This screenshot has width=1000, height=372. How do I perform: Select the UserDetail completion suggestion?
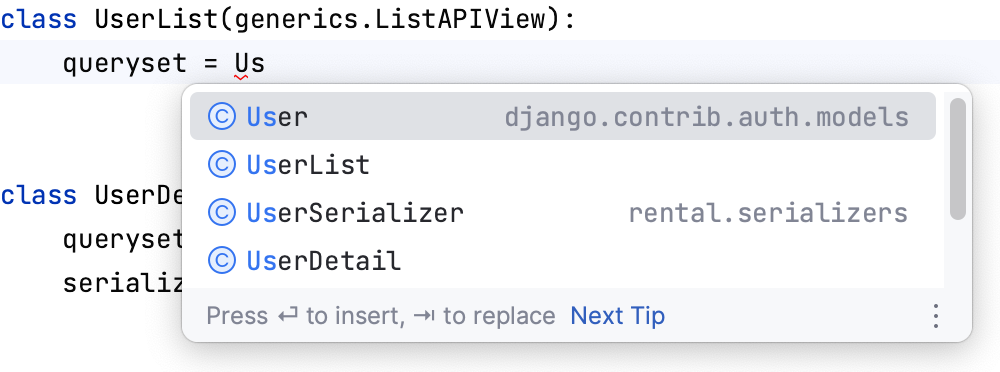click(562, 260)
